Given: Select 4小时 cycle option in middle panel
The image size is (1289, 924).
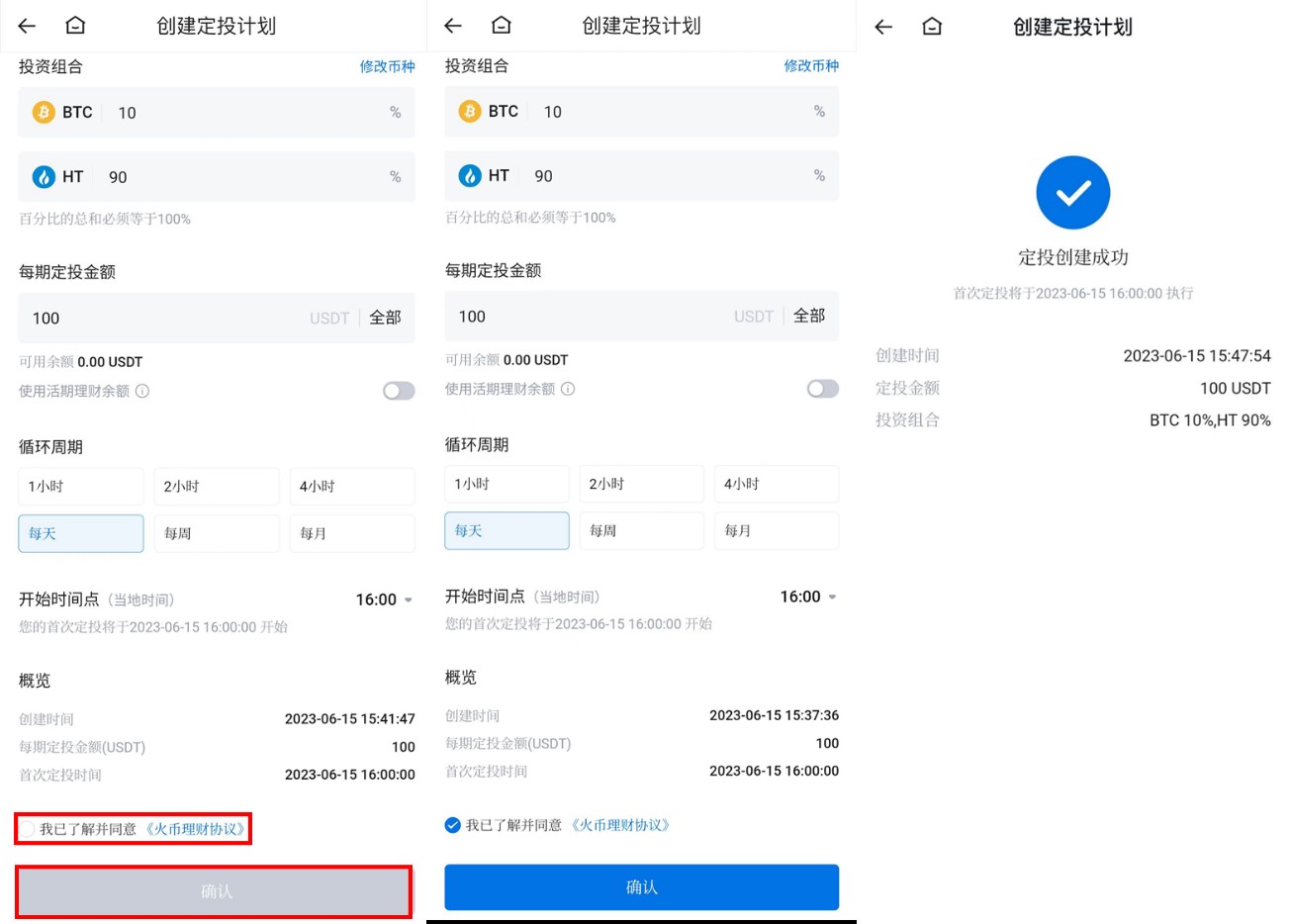Looking at the screenshot, I should click(777, 484).
